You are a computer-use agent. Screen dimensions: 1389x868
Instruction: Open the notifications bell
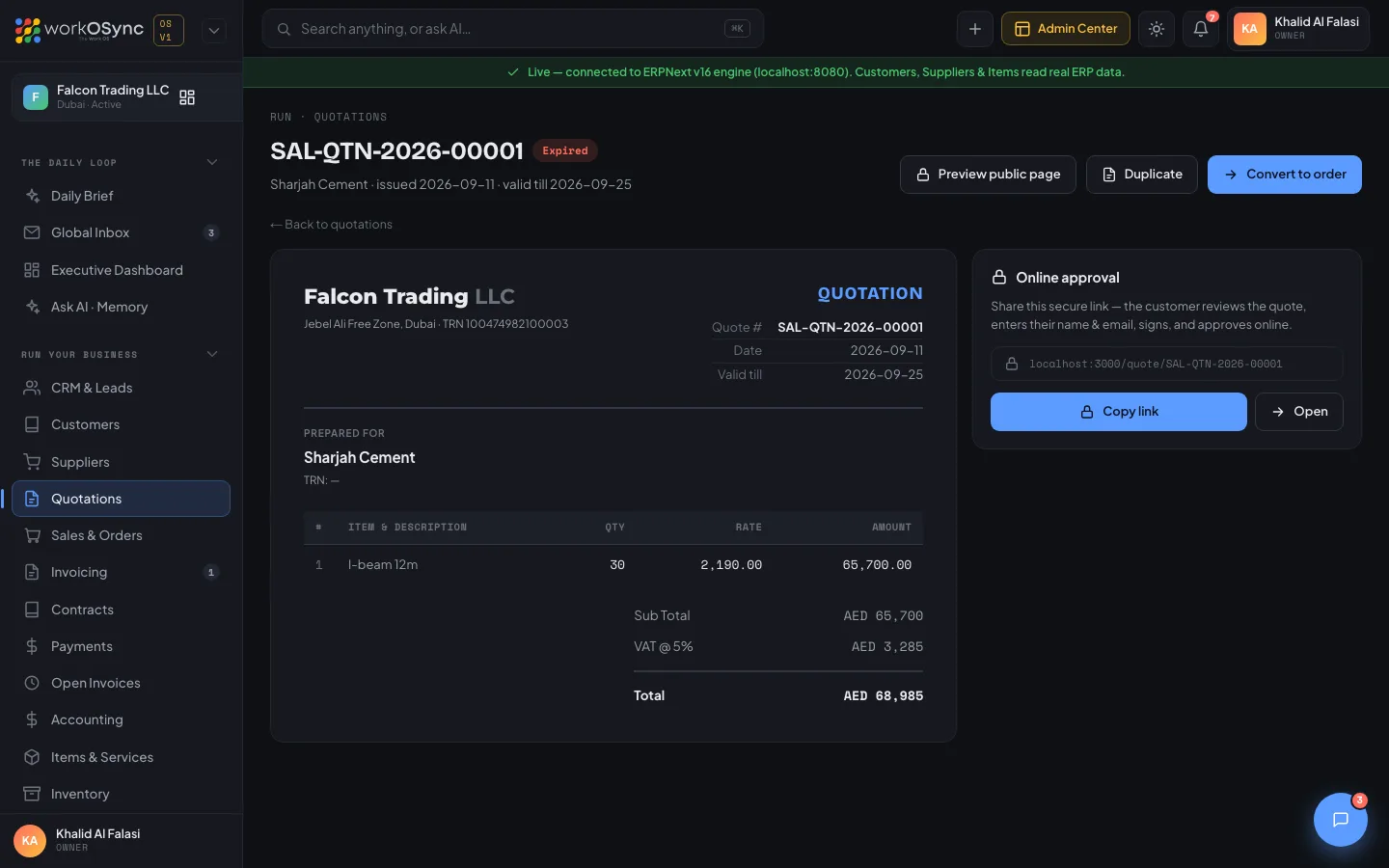1201,29
